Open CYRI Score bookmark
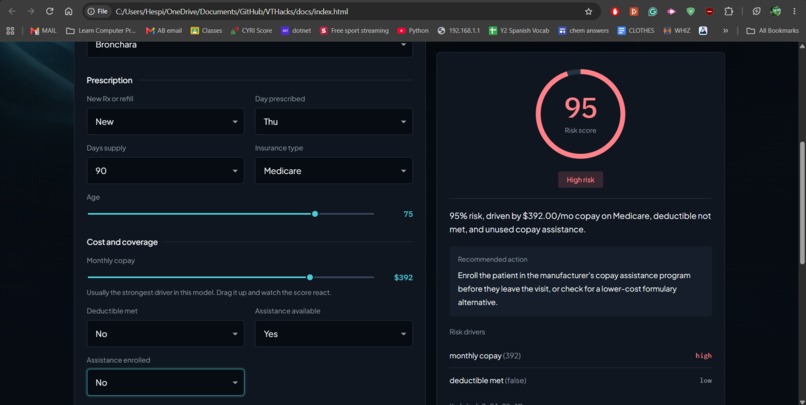Screen dimensions: 806x405 click(x=251, y=31)
